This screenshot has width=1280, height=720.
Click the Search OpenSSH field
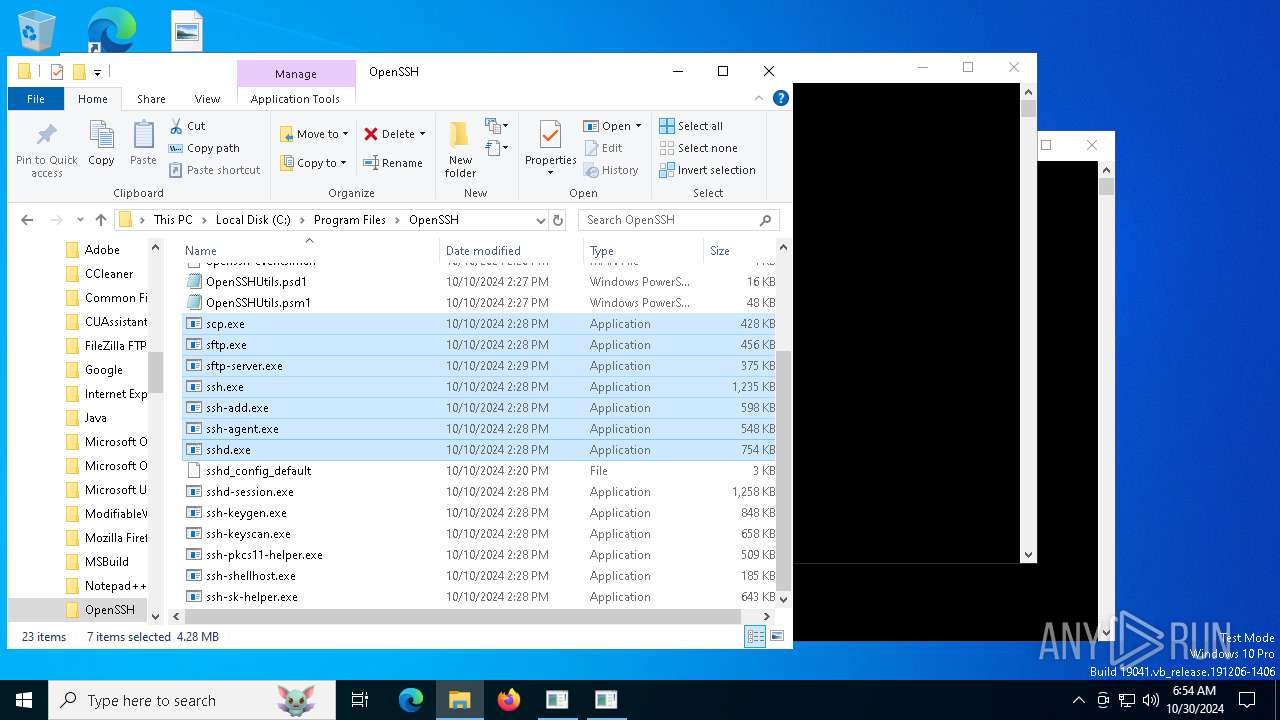(678, 220)
